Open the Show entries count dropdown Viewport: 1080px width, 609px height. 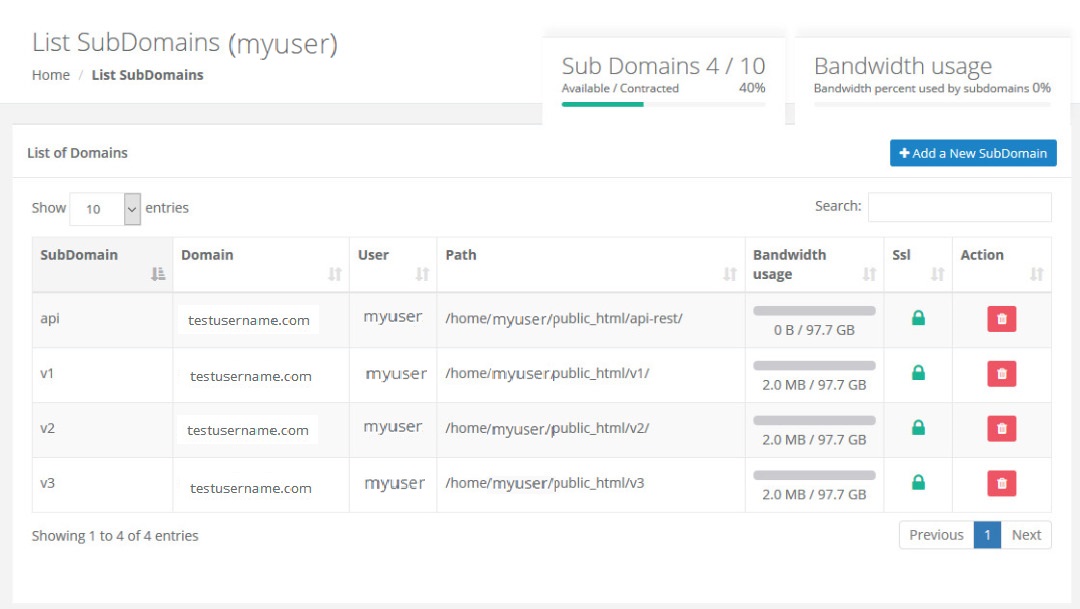(105, 209)
